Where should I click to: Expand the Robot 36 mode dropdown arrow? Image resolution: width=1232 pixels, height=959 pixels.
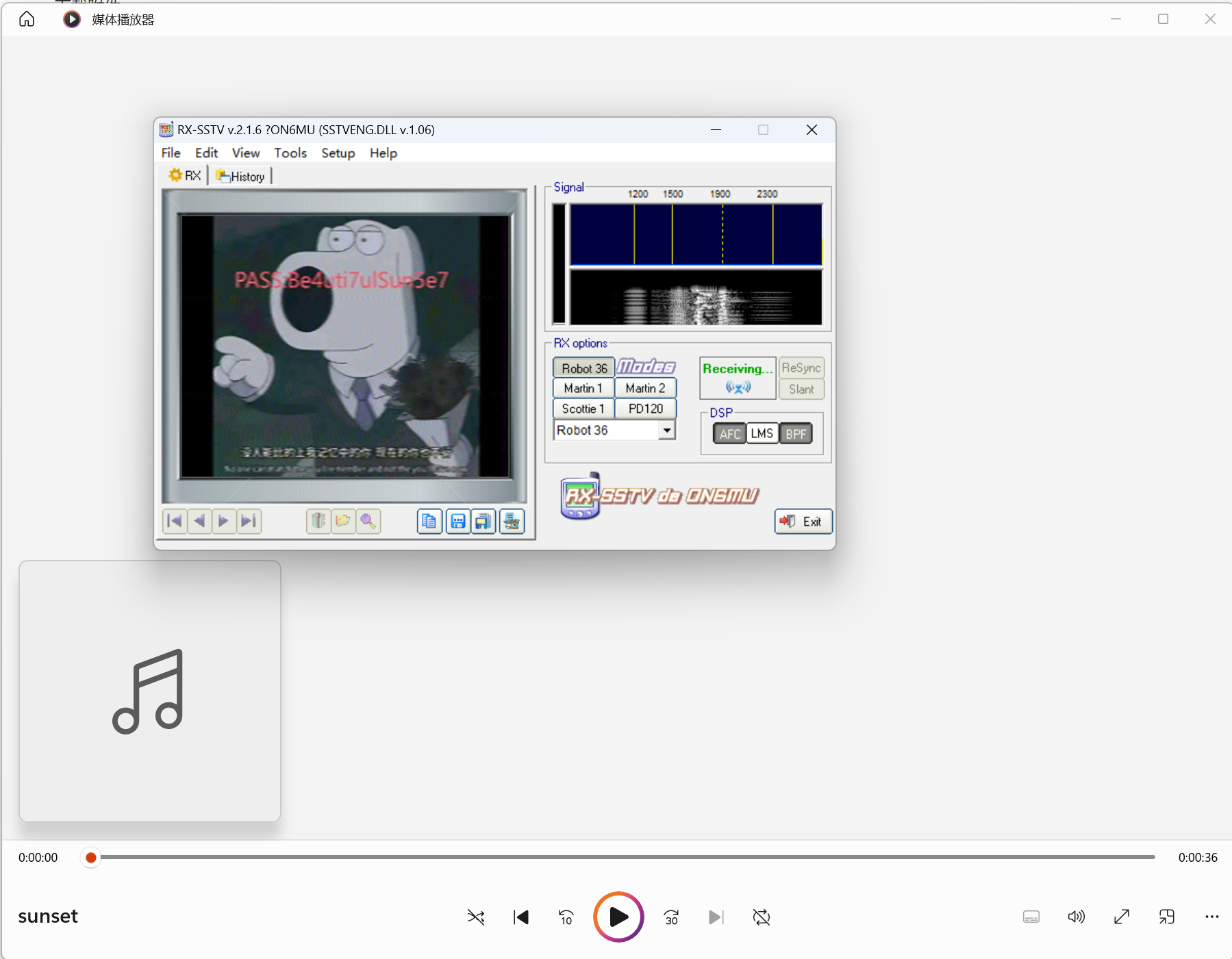[x=667, y=431]
